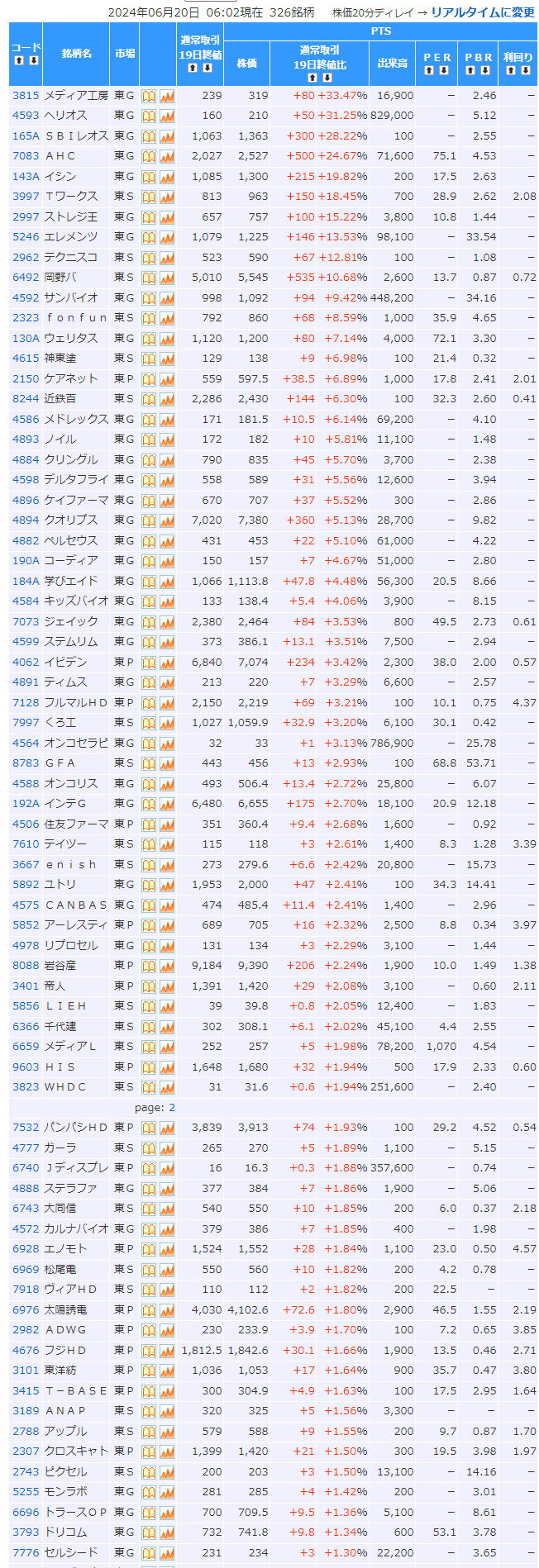
Task: Open stock code 7128 link
Action: [26, 703]
